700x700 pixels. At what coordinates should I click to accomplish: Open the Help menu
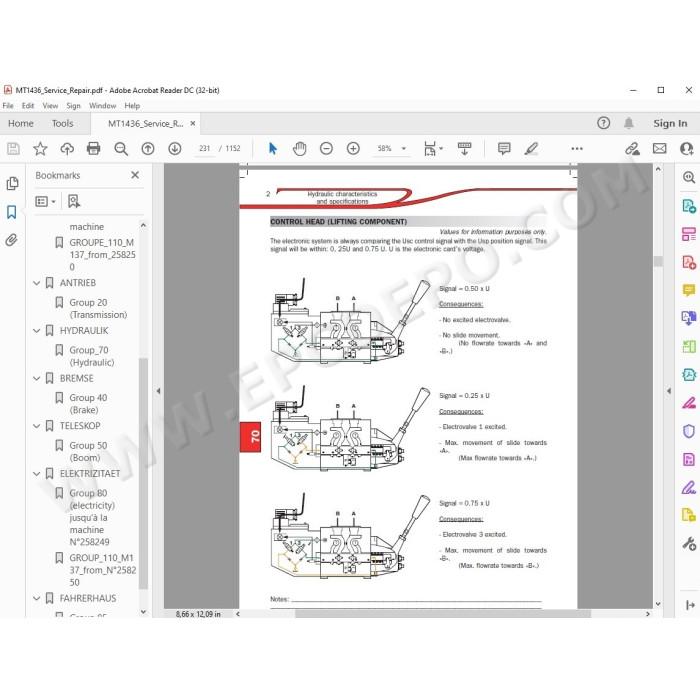tap(132, 106)
